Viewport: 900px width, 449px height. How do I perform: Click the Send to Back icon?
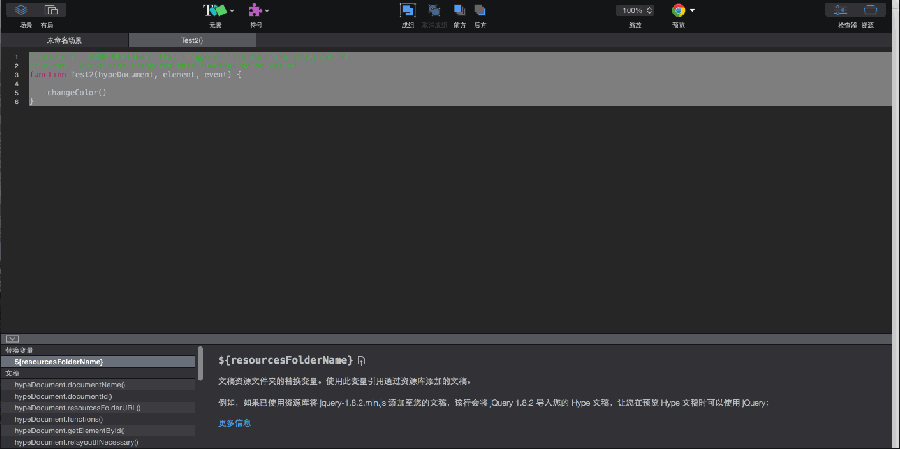click(481, 10)
